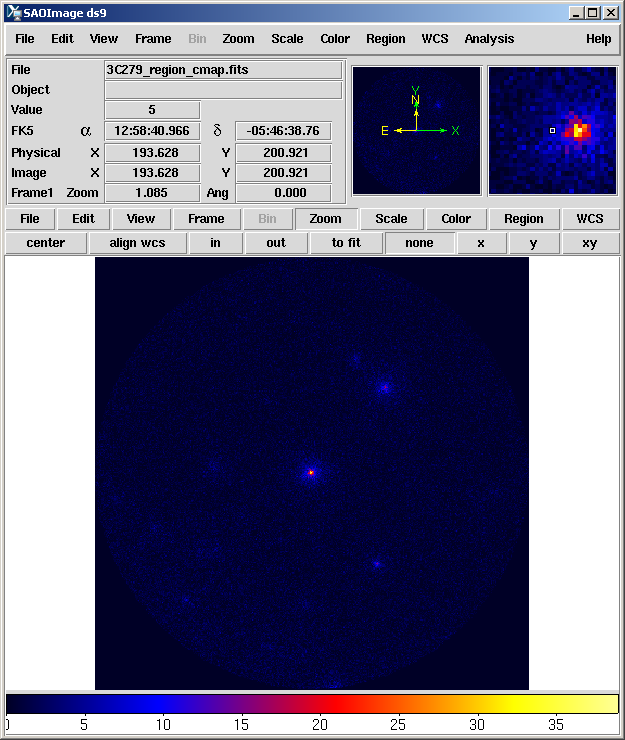
Task: Open the Edit menu in menu bar
Action: pos(62,39)
